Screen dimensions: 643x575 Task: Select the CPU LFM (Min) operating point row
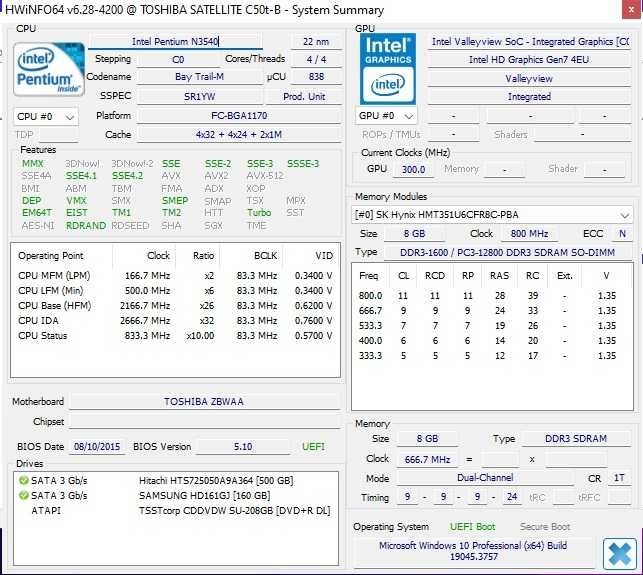(175, 291)
